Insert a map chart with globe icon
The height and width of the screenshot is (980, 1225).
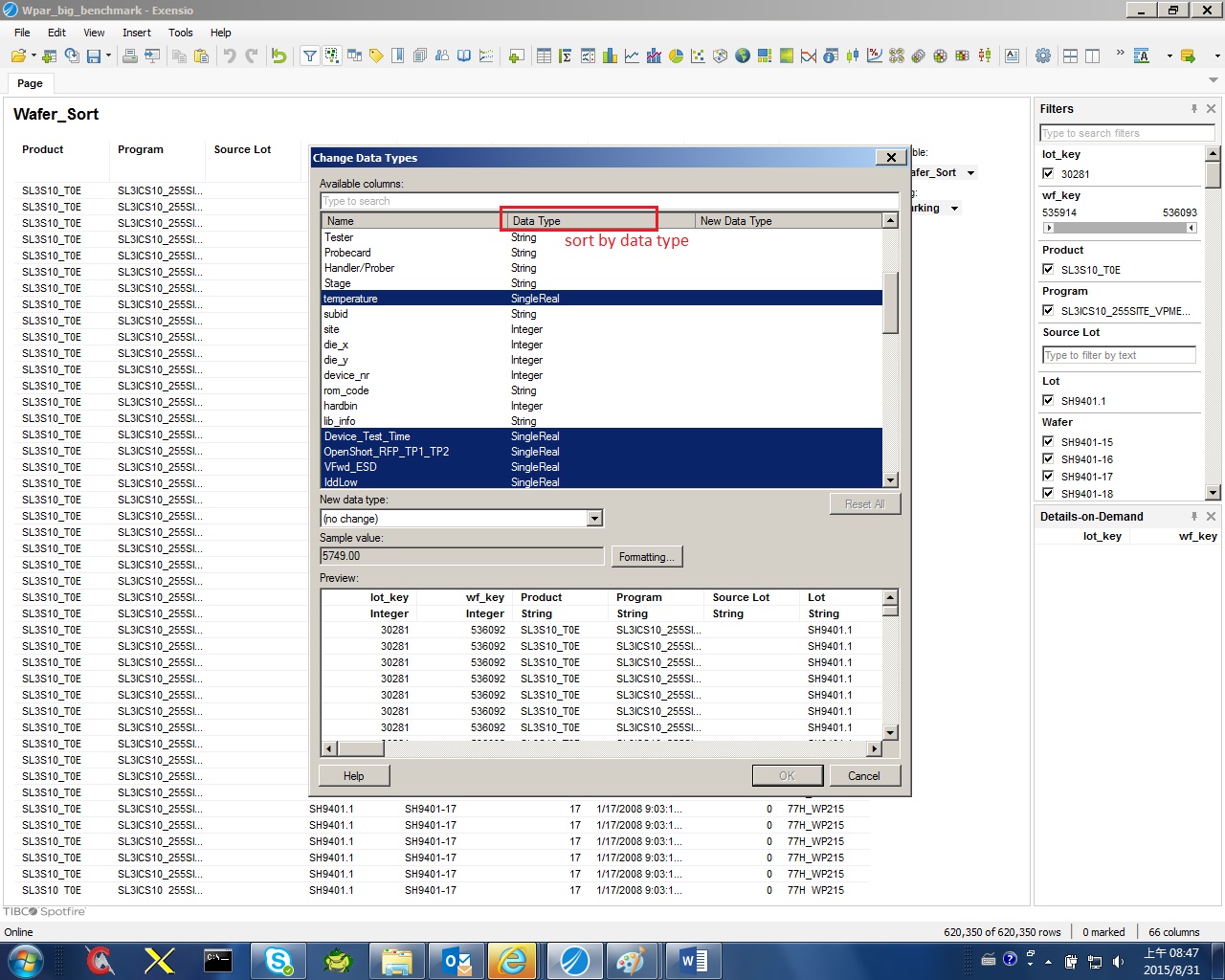[x=743, y=56]
